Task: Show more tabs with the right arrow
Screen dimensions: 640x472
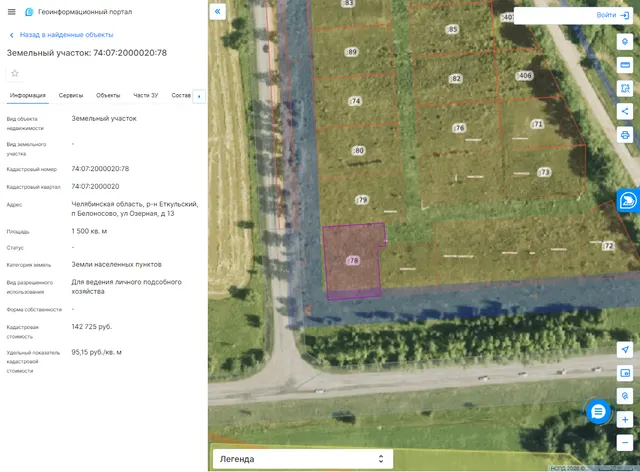Action: pos(199,96)
